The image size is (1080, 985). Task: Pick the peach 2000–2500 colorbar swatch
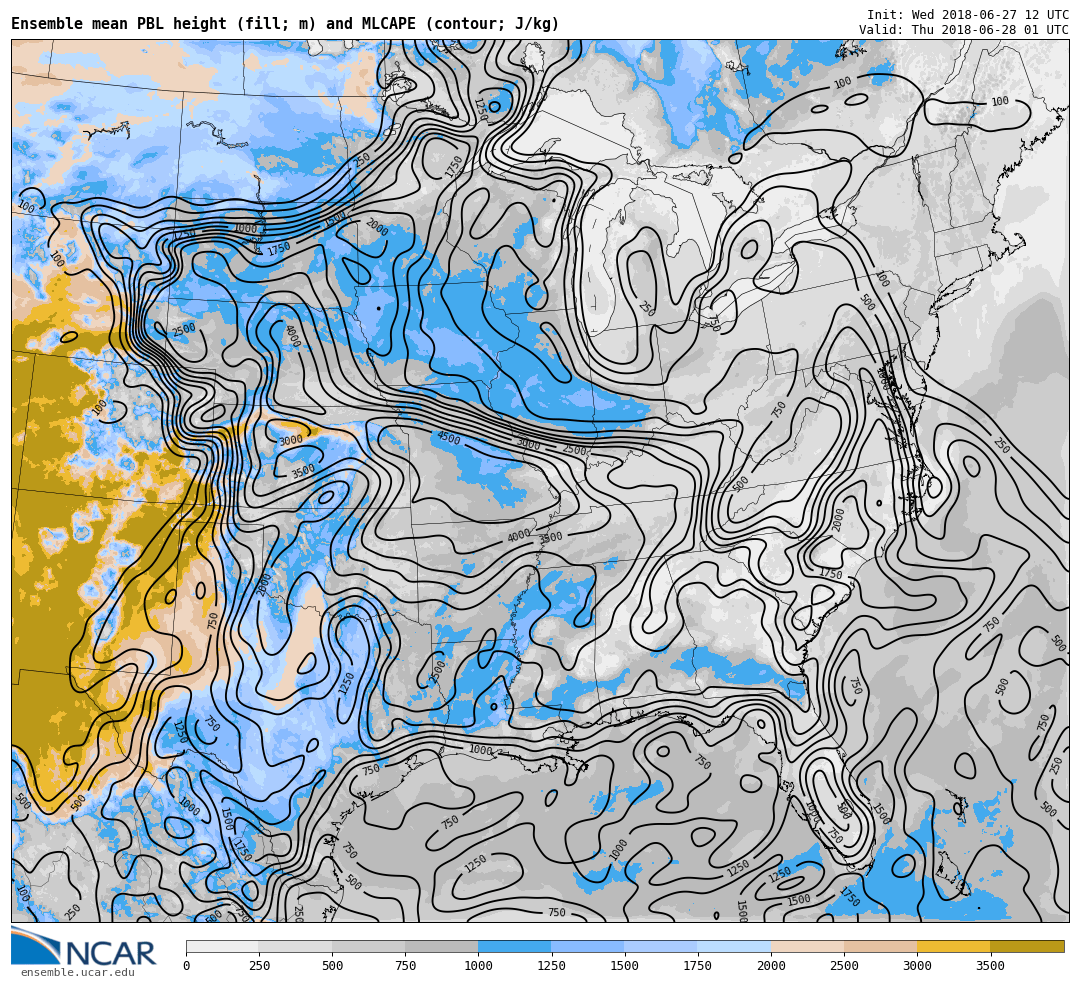[807, 946]
